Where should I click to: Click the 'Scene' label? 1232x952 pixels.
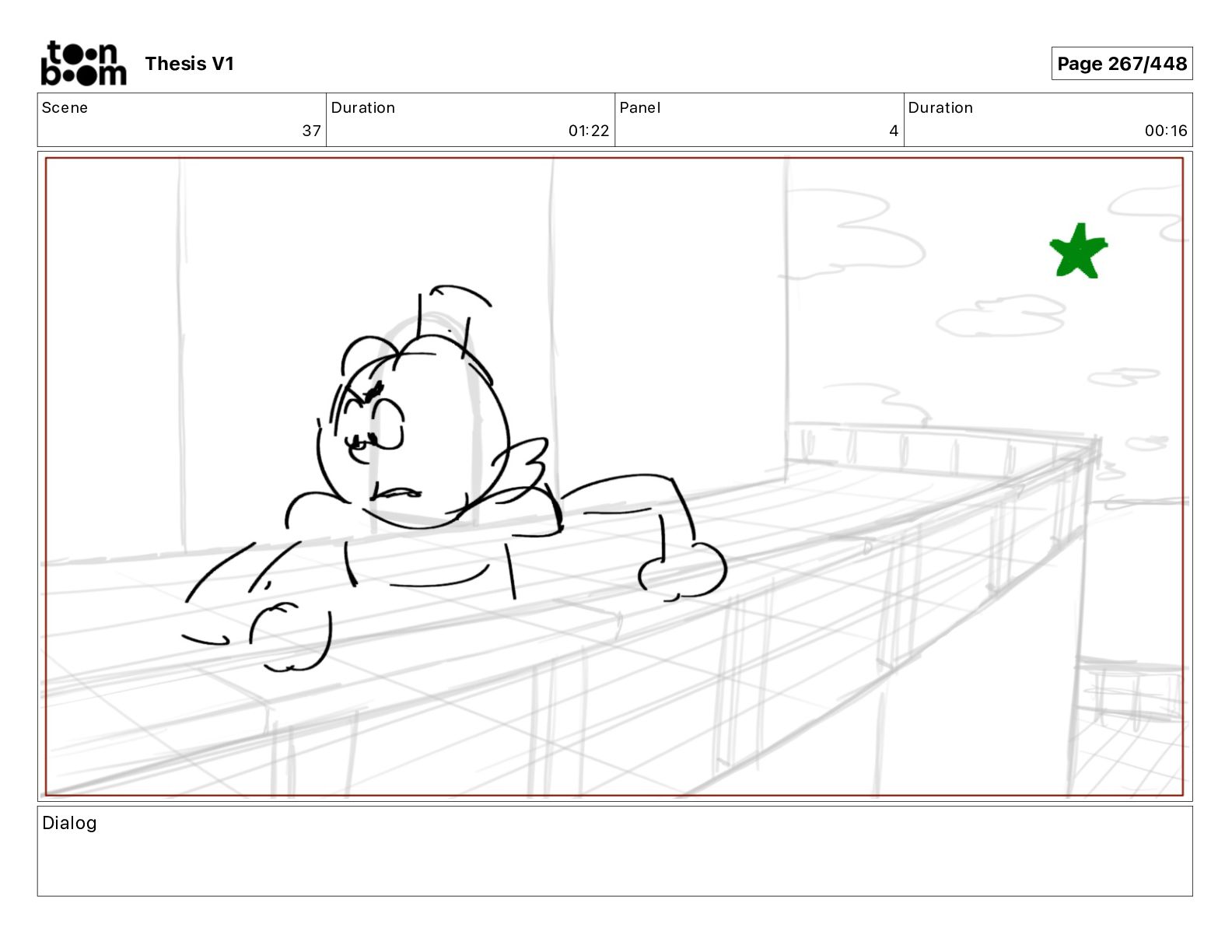pyautogui.click(x=65, y=107)
